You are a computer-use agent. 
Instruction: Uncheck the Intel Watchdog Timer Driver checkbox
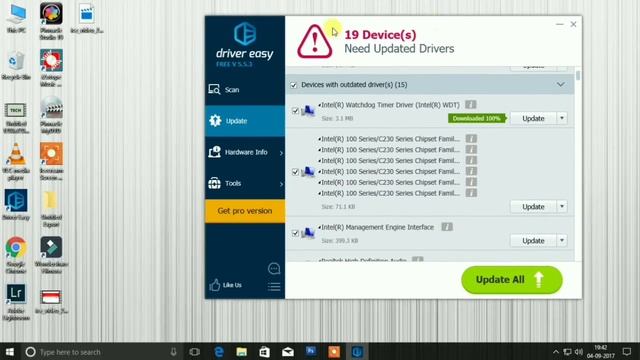pyautogui.click(x=295, y=111)
